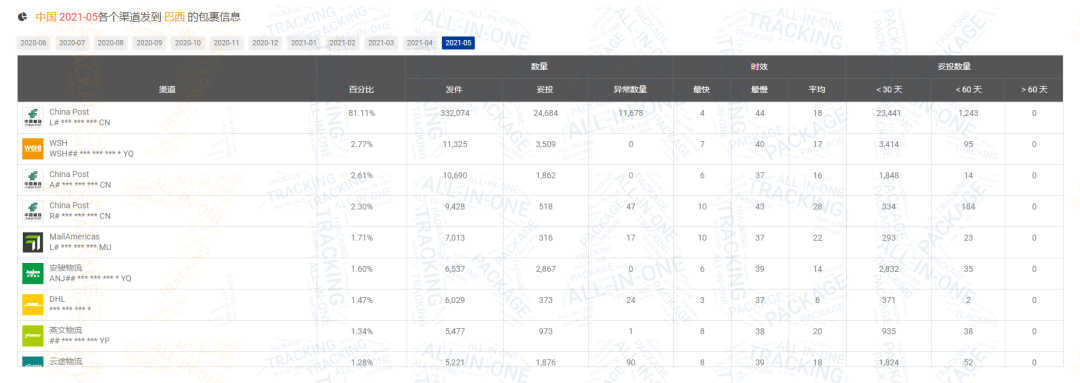
Task: Click the 平均 column header
Action: point(817,90)
